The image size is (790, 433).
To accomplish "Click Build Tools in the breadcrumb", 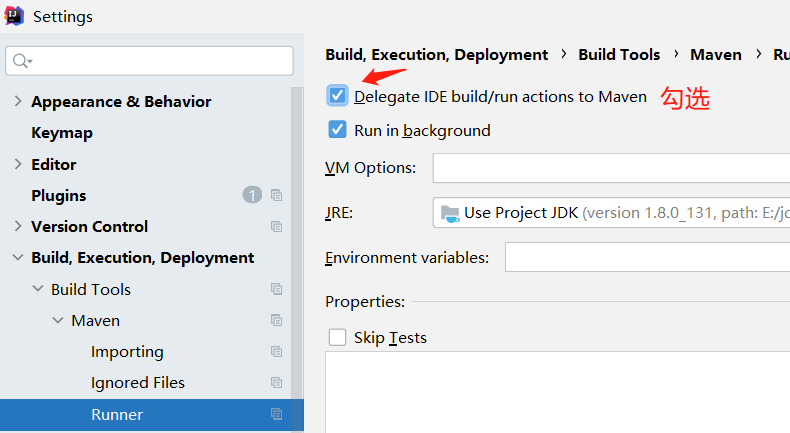I will coord(619,55).
